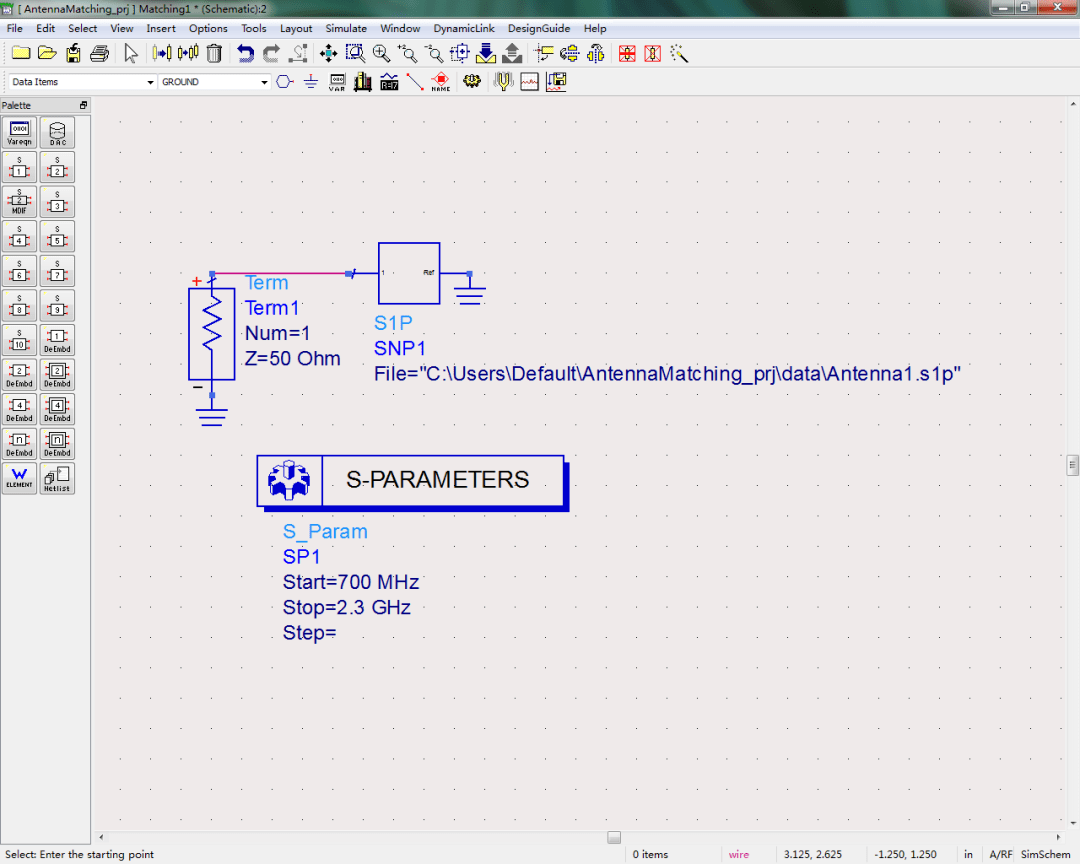Image resolution: width=1080 pixels, height=864 pixels.
Task: Zoom in with the plus magnifier
Action: (381, 53)
